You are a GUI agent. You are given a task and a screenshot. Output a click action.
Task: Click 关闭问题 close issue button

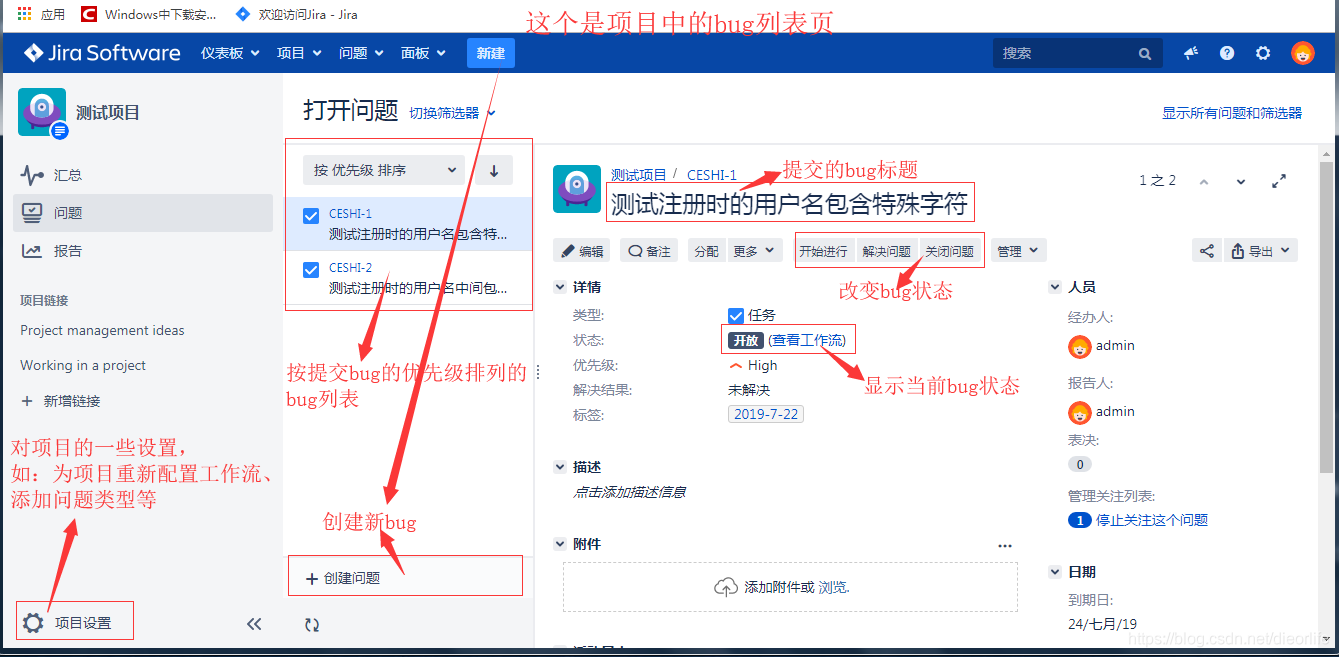tap(949, 251)
